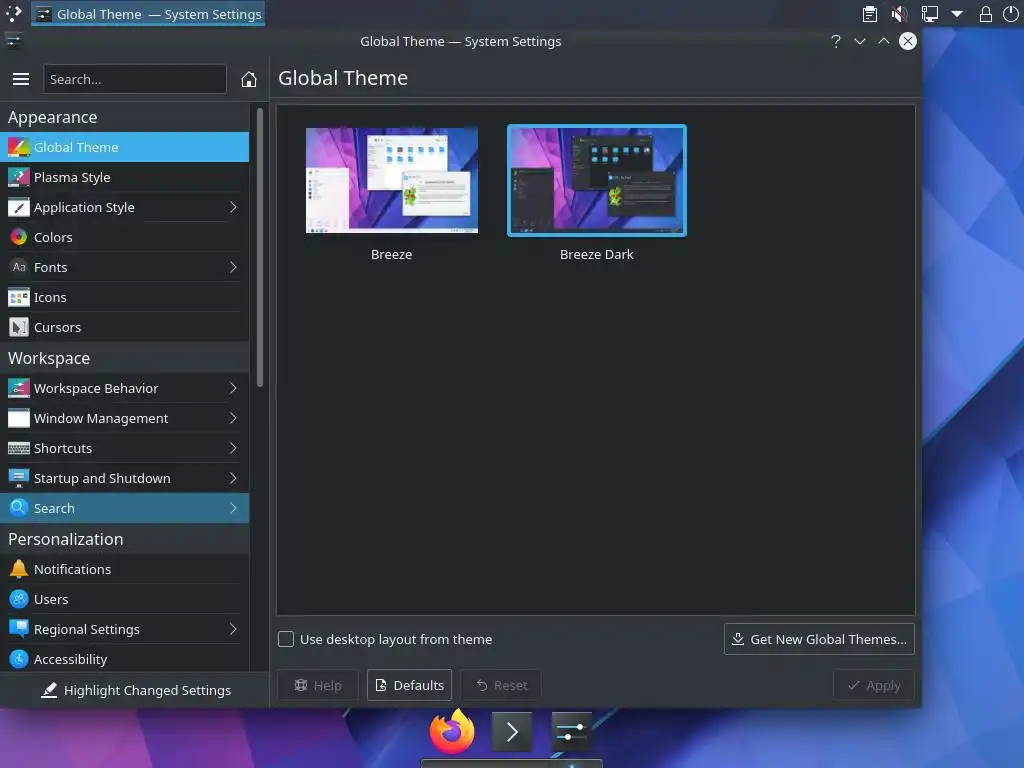
Task: Click the Window Management icon
Action: (x=18, y=419)
